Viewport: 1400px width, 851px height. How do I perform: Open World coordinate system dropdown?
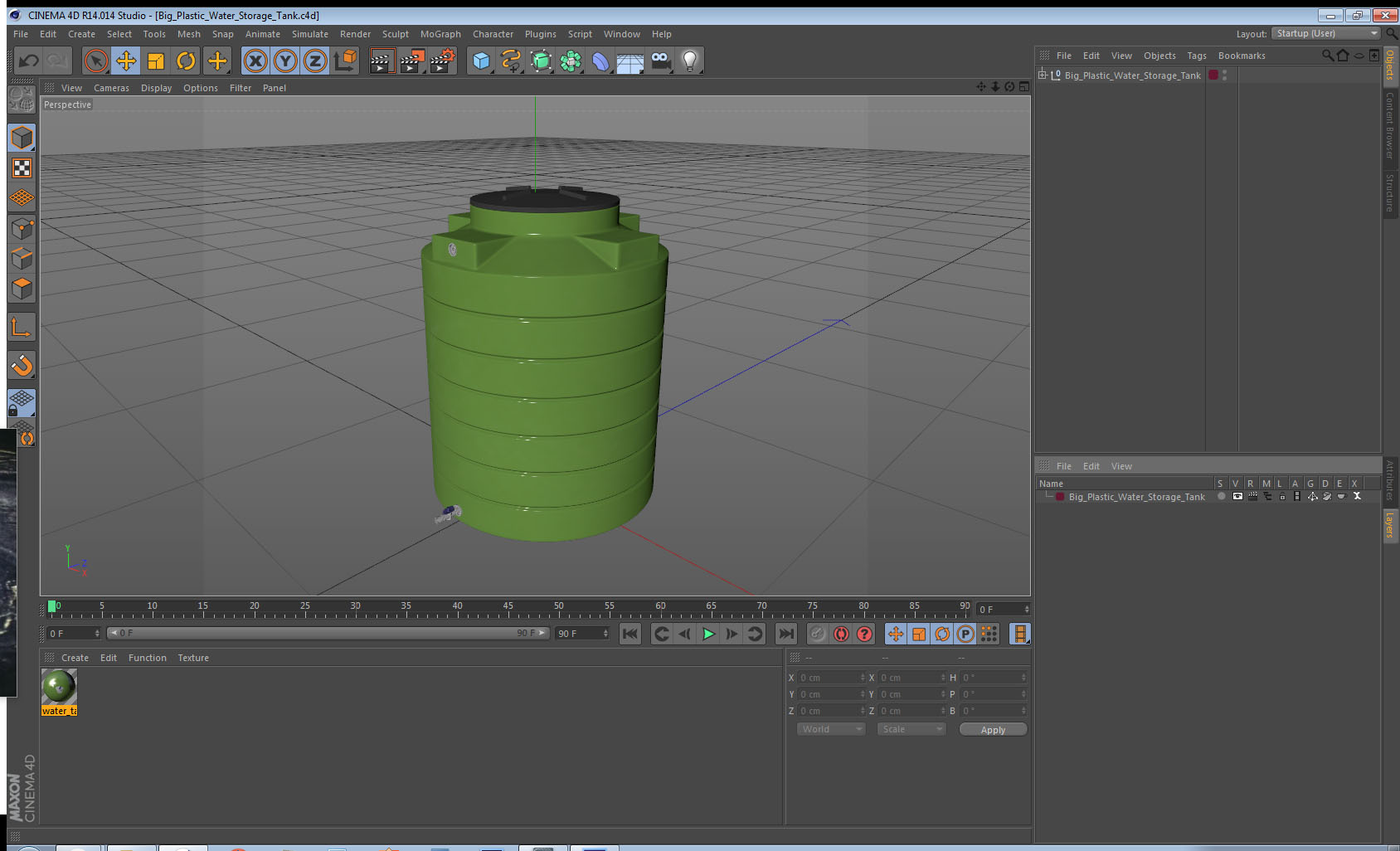click(831, 729)
